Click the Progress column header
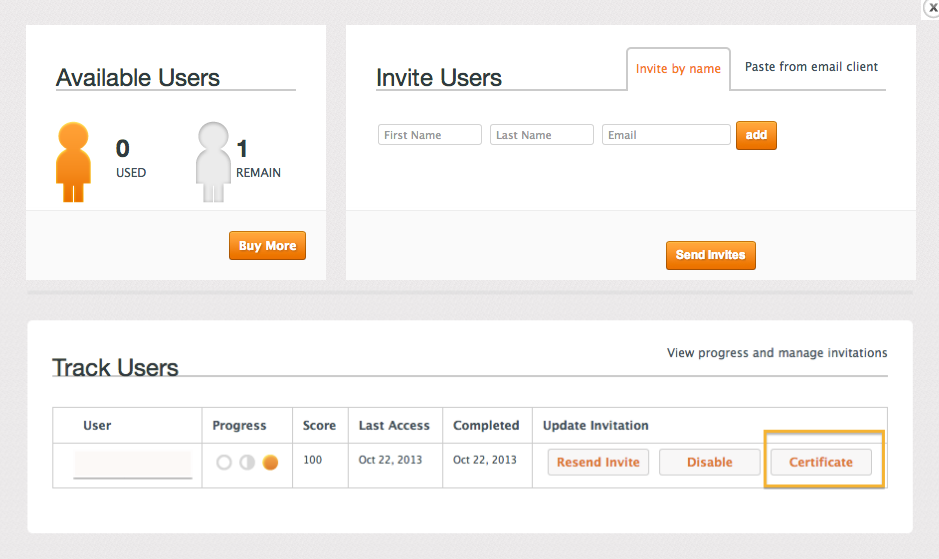939x559 pixels. (239, 425)
